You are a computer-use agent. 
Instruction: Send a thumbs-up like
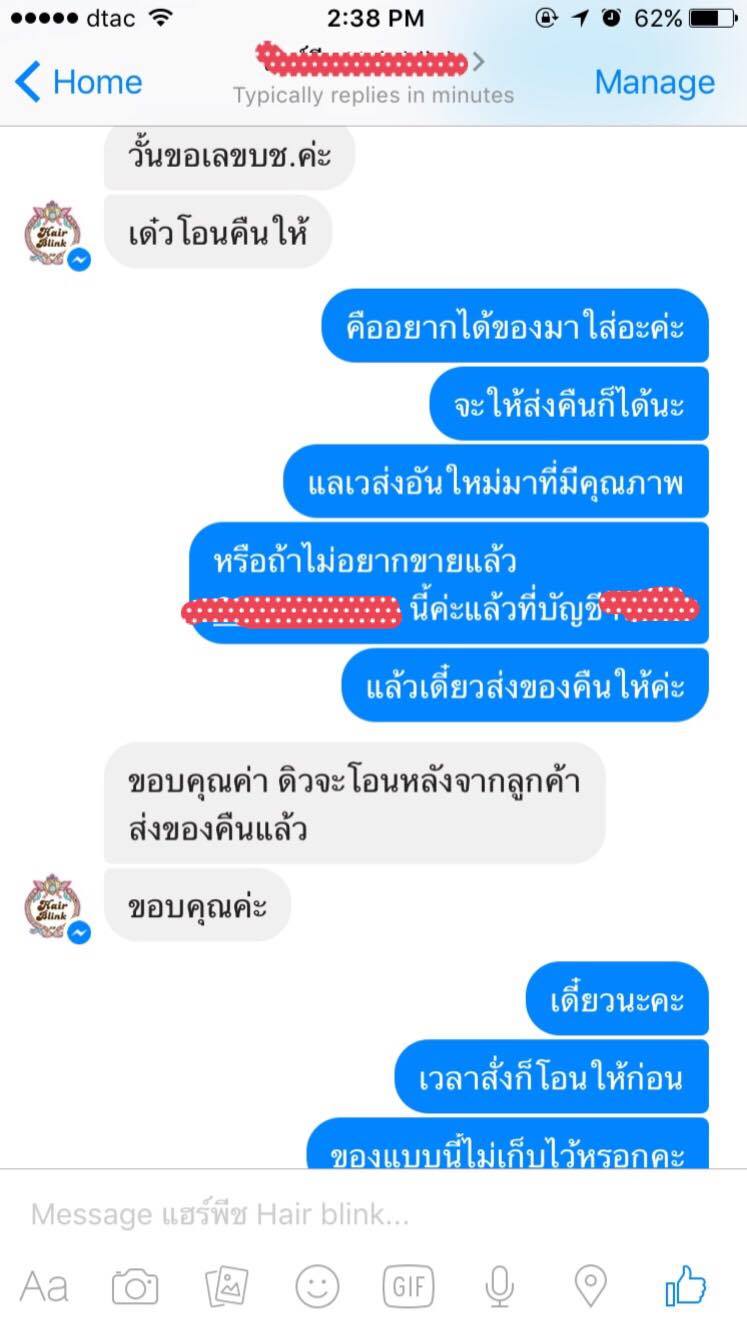pos(686,1284)
